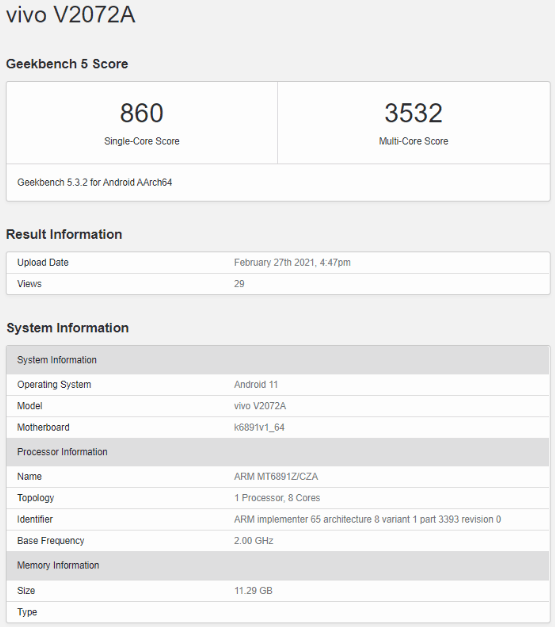Click the 'vivo V2072A' page title
Viewport: 555px width, 627px height.
(71, 15)
